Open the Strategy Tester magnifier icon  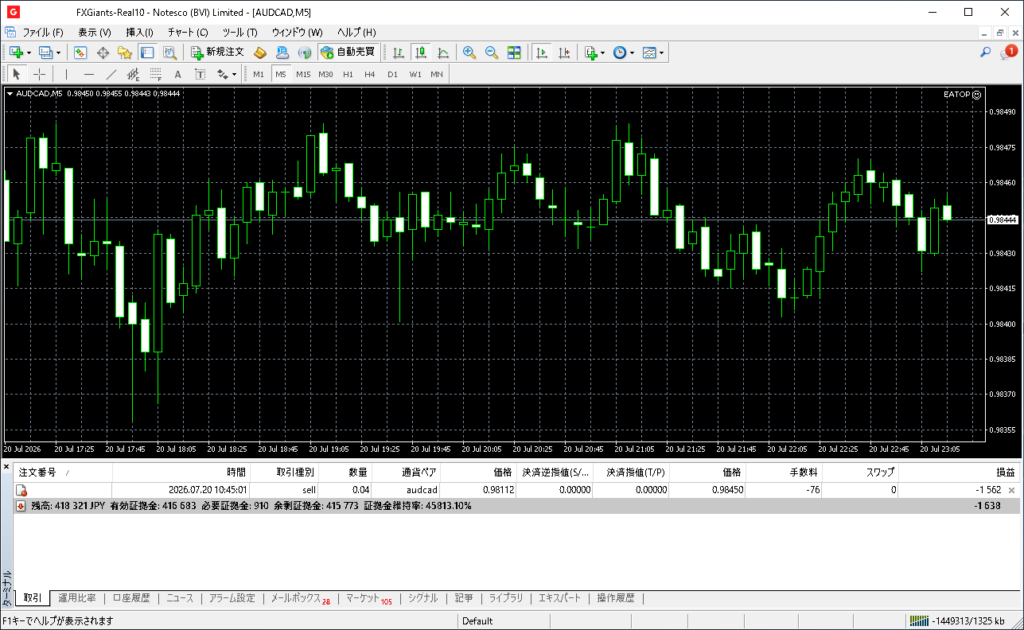click(x=169, y=53)
